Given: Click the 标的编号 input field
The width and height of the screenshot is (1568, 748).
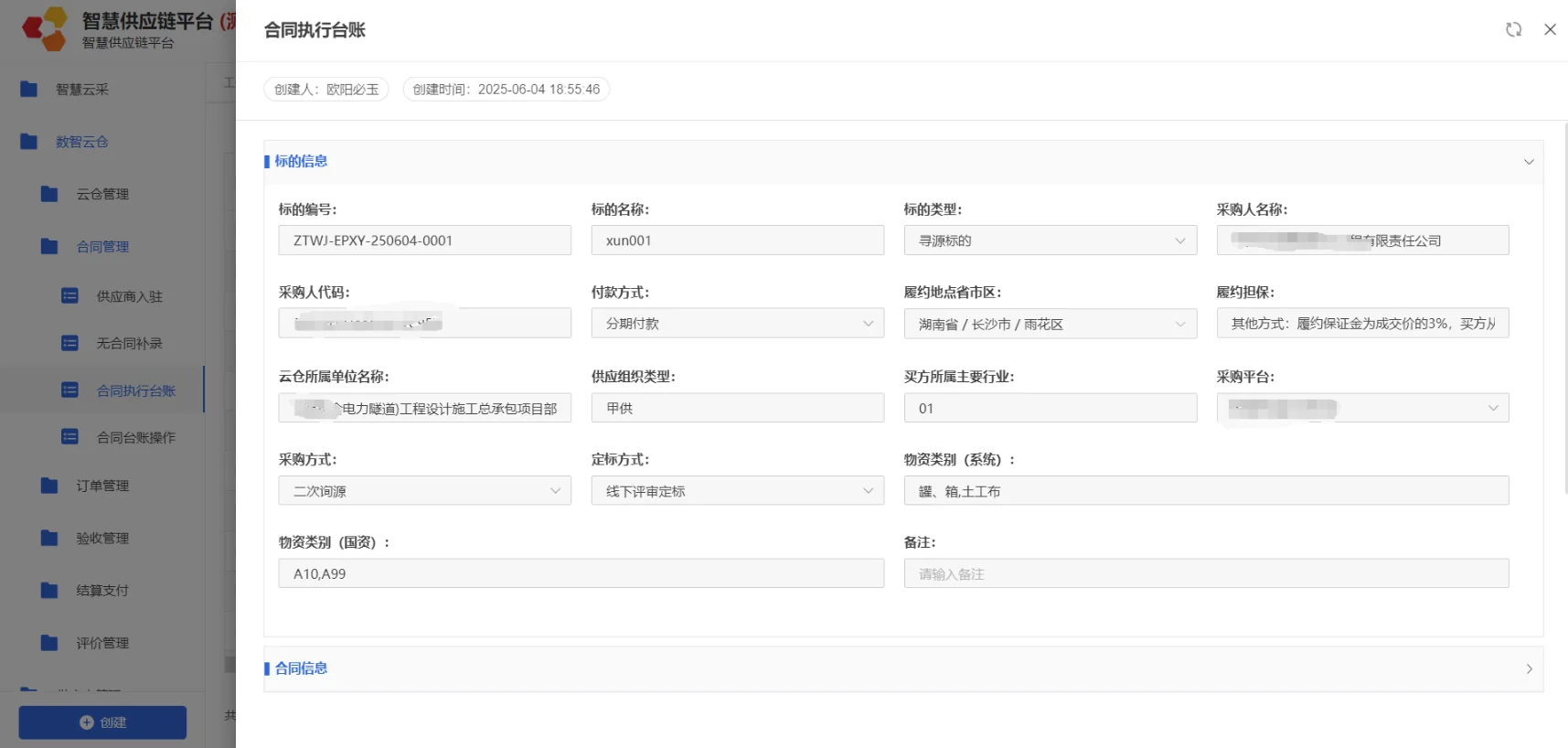Looking at the screenshot, I should pos(425,240).
